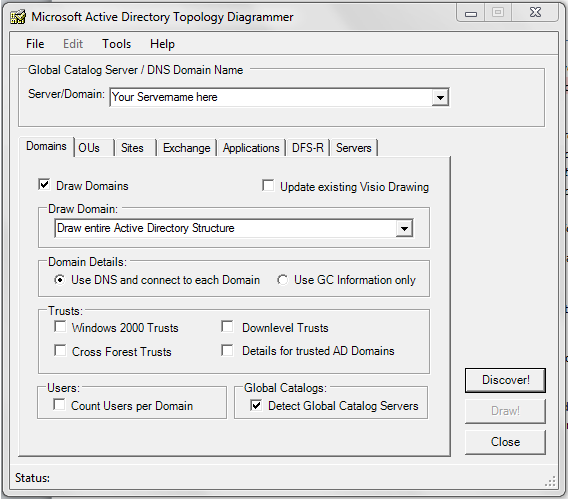
Task: Switch to the DFS-R tab
Action: pyautogui.click(x=308, y=148)
